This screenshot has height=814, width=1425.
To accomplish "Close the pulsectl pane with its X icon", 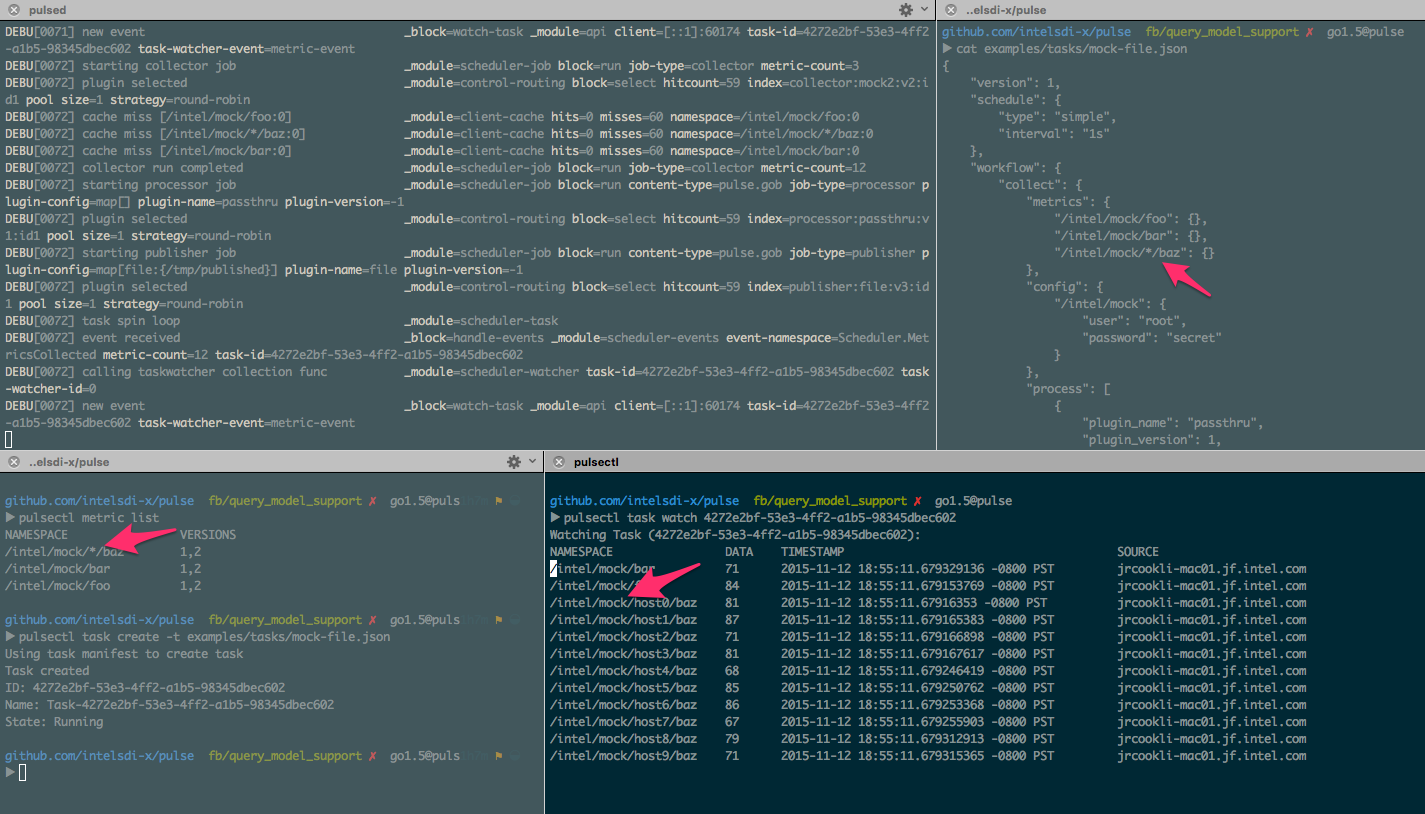I will click(x=559, y=462).
